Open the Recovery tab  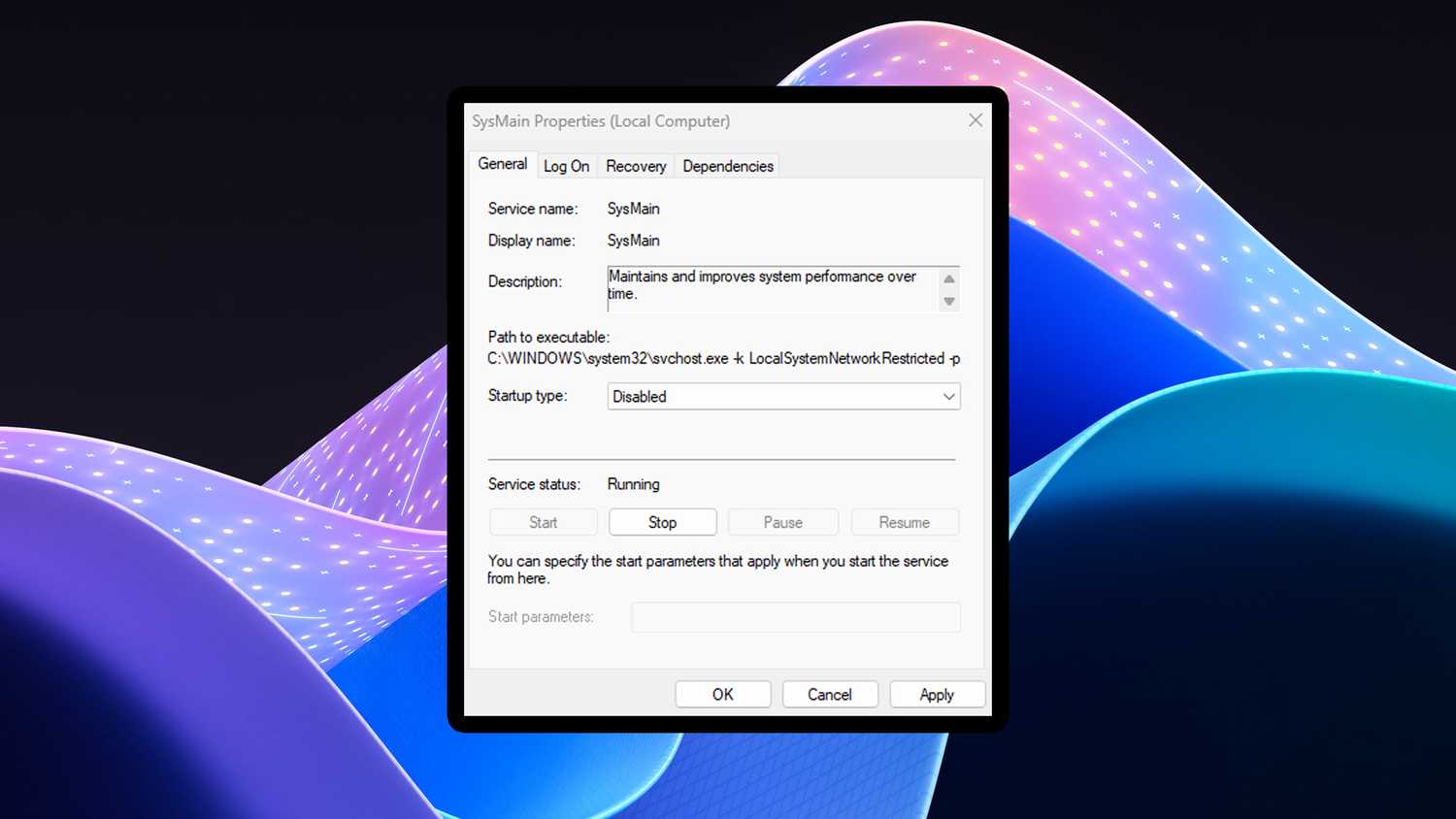click(x=635, y=165)
